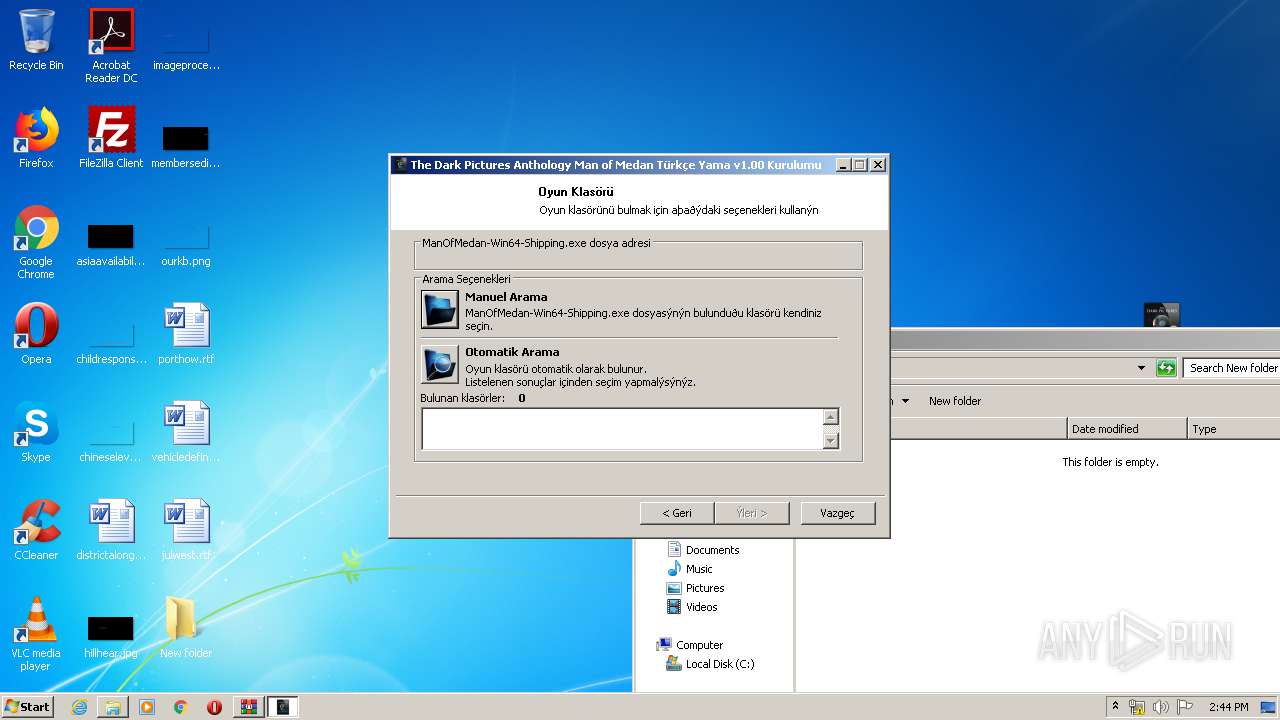Open the Firefox desktop shortcut

[36, 138]
